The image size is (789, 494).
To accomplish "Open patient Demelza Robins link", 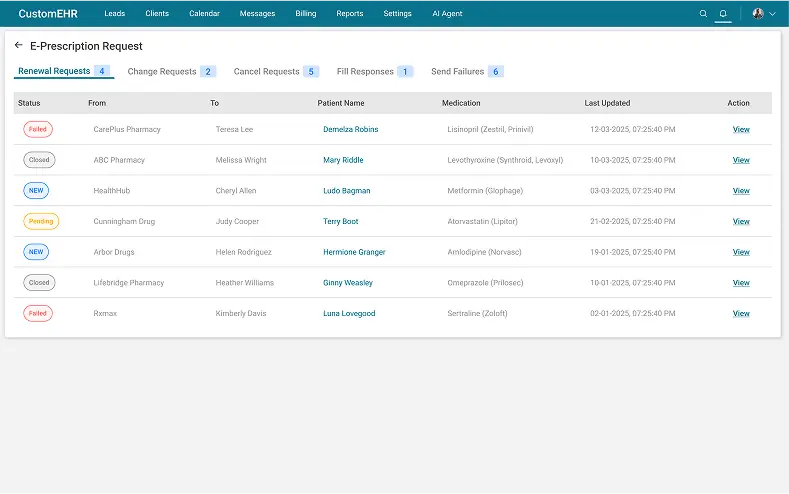I will [350, 130].
